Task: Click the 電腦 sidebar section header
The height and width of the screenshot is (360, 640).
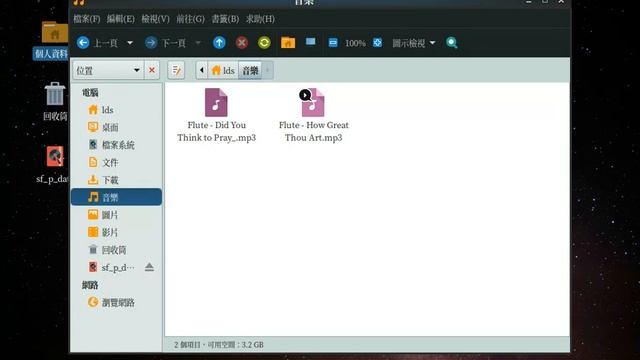Action: point(90,93)
